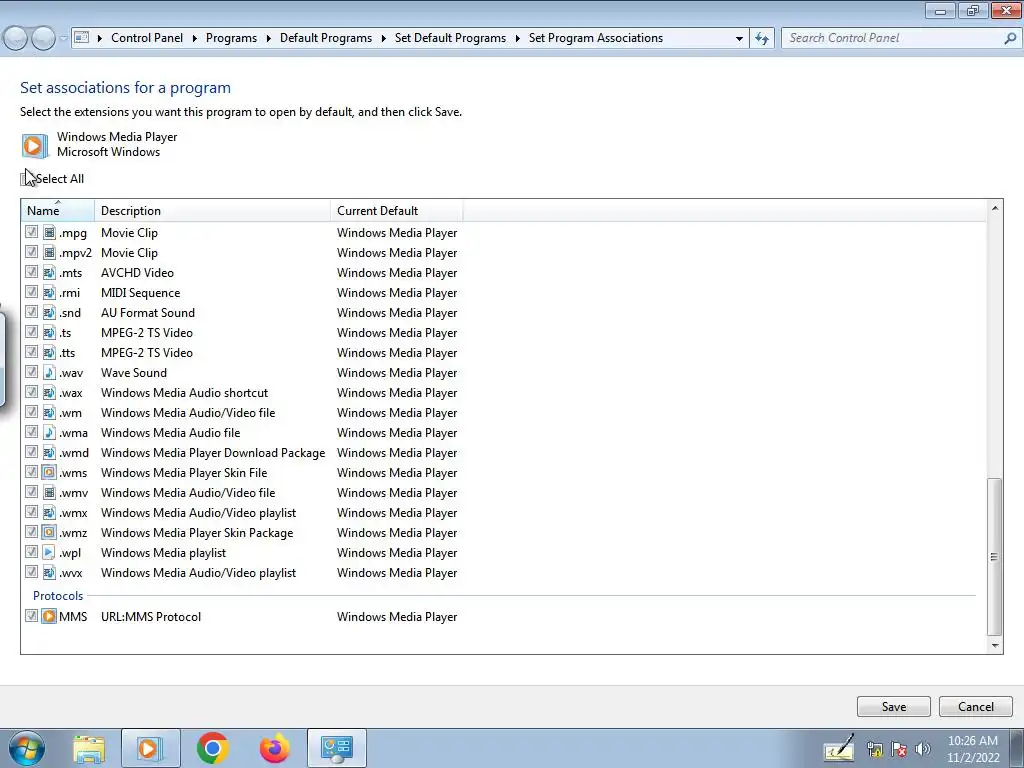
Task: Go to Set Default Programs breadcrumb
Action: [451, 38]
